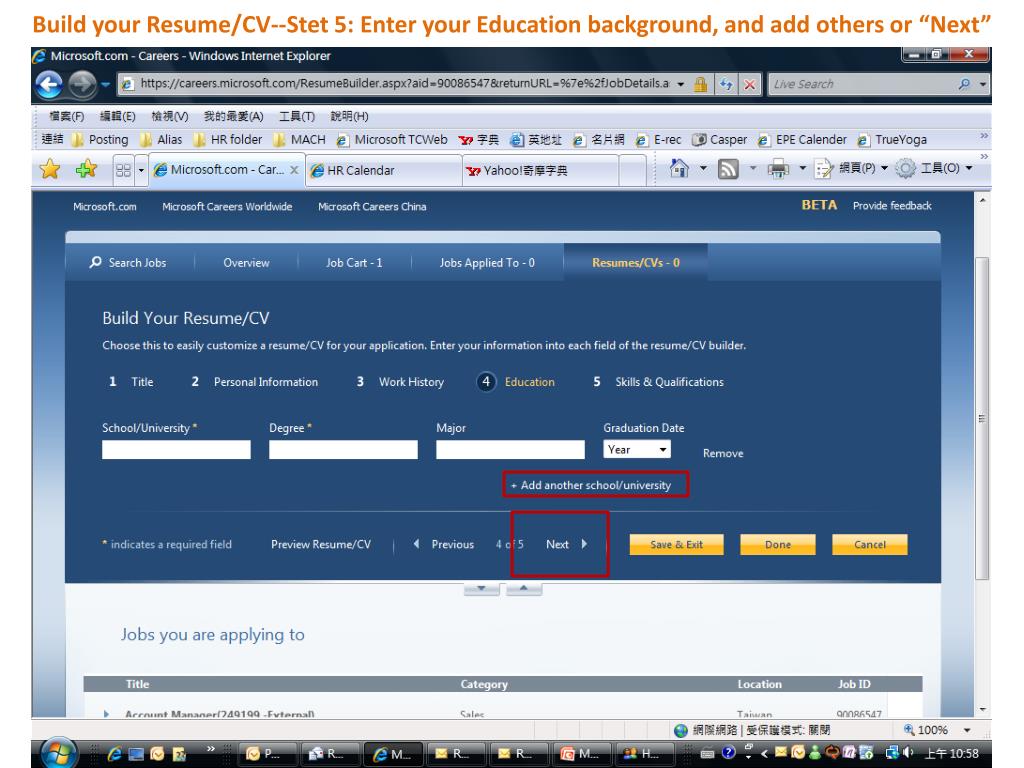Collapse the resume panel using down toggle

coord(481,589)
